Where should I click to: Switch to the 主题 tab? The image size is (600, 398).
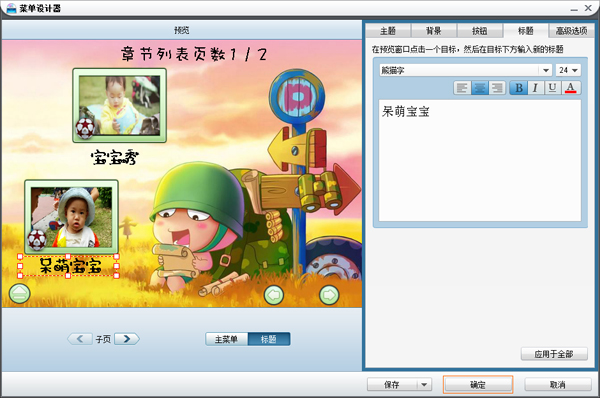coord(388,31)
